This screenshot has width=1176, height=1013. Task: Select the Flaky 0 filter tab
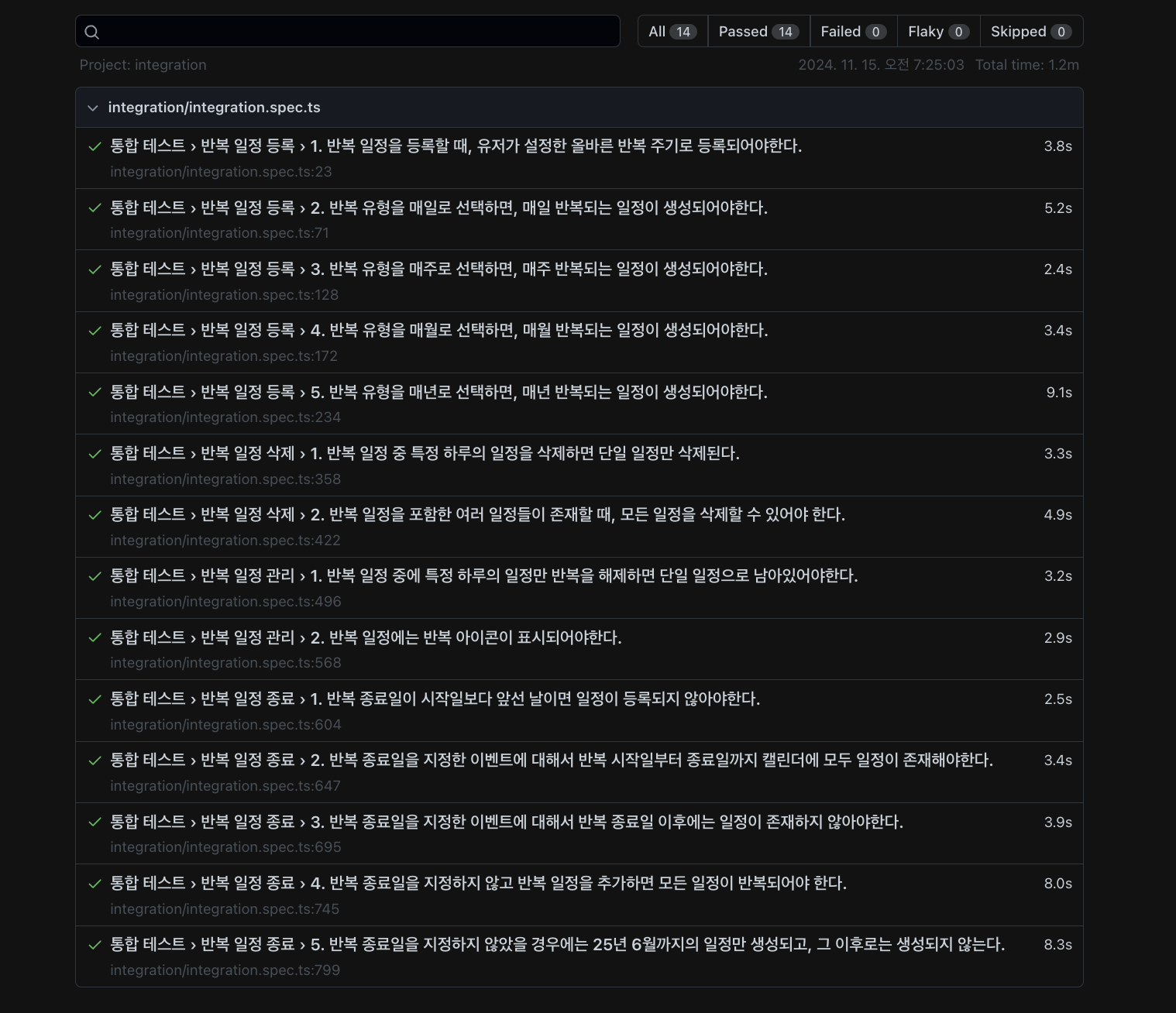(938, 32)
